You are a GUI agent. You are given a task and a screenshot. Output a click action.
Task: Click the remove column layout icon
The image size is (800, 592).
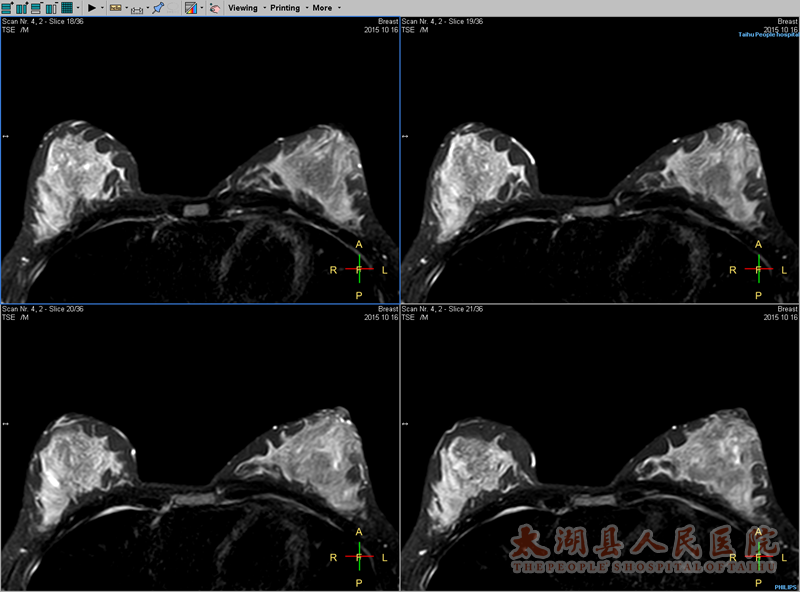(51, 8)
